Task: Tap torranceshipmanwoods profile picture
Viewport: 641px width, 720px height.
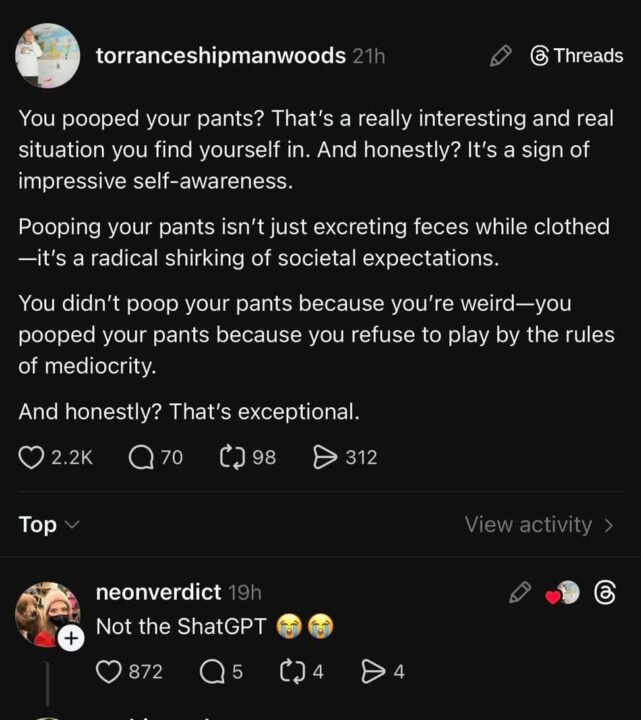Action: click(48, 56)
